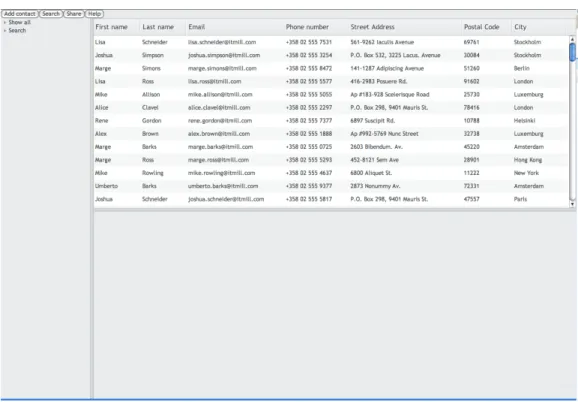The image size is (578, 402).
Task: Select email mike.allison@itmill.com
Action: click(x=220, y=95)
